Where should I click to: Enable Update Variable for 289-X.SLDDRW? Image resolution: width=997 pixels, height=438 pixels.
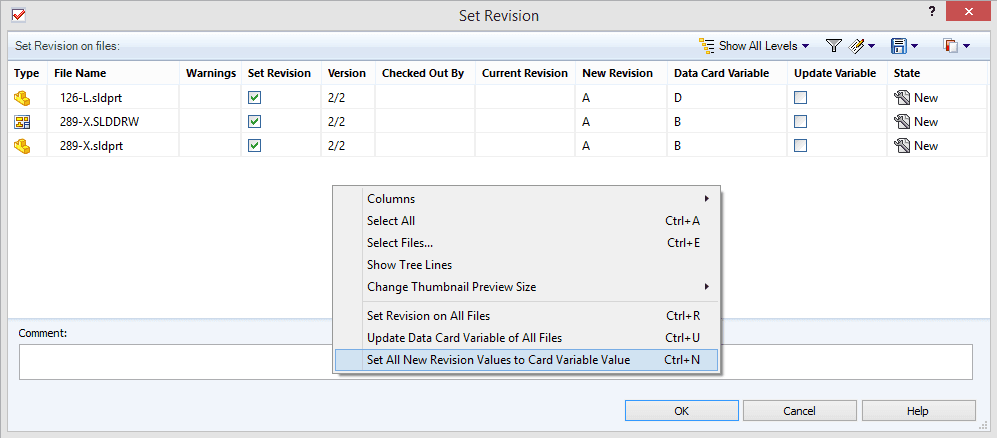800,122
